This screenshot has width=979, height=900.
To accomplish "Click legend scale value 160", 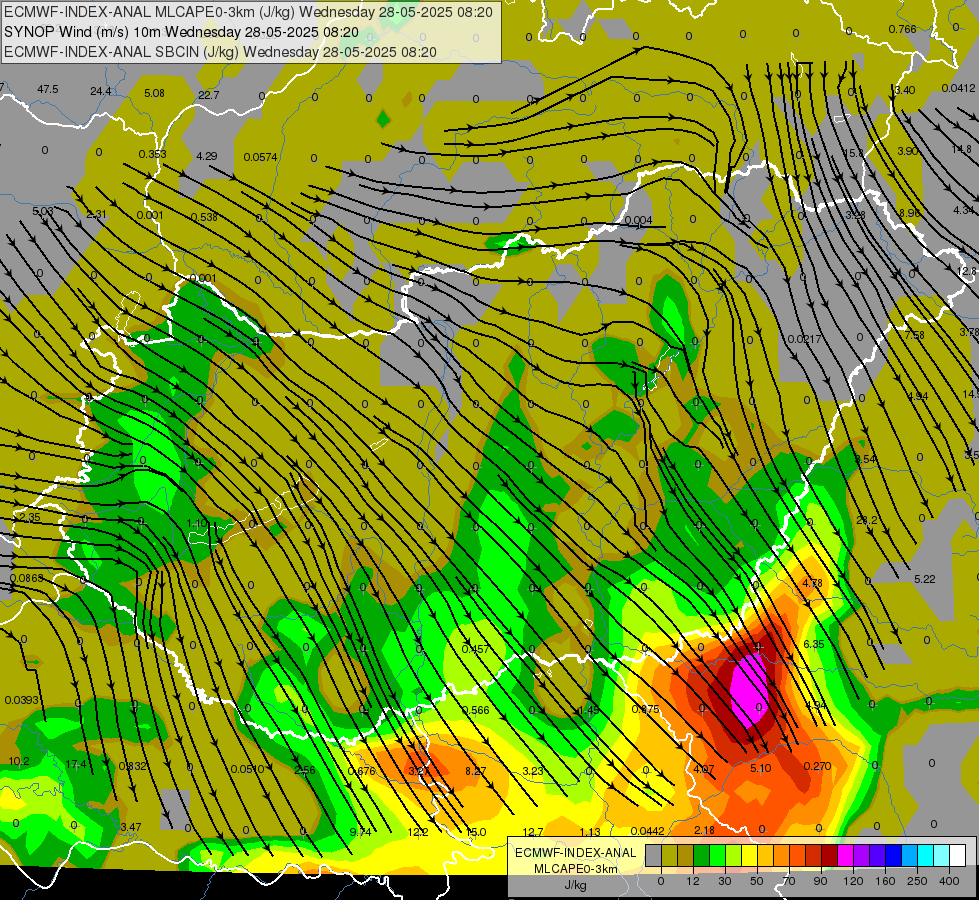I will pyautogui.click(x=885, y=881).
